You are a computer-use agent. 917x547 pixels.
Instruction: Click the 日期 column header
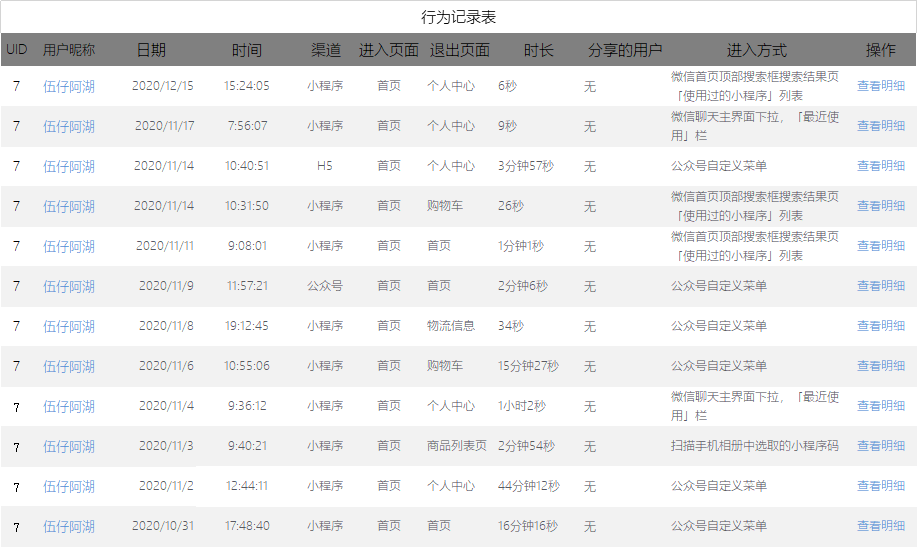(151, 50)
